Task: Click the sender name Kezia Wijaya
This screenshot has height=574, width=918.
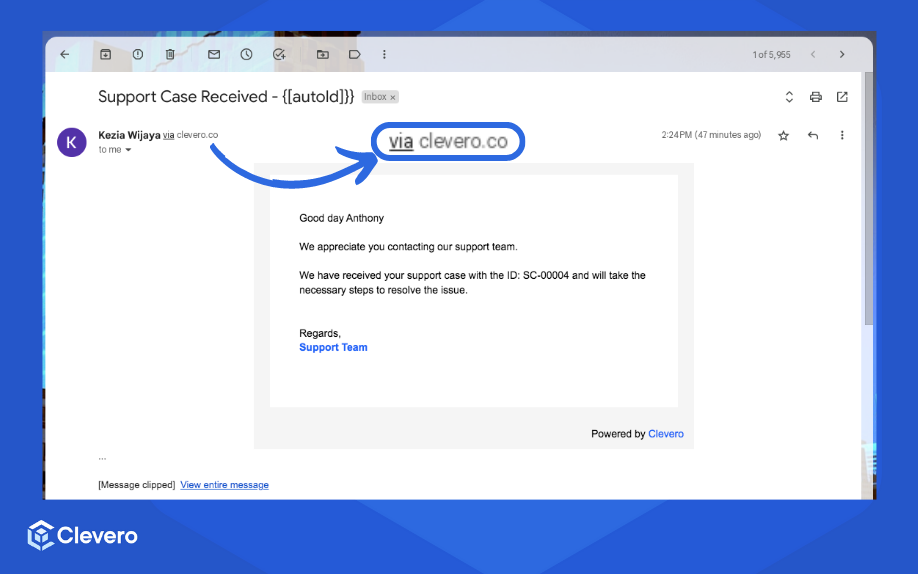Action: (x=129, y=135)
